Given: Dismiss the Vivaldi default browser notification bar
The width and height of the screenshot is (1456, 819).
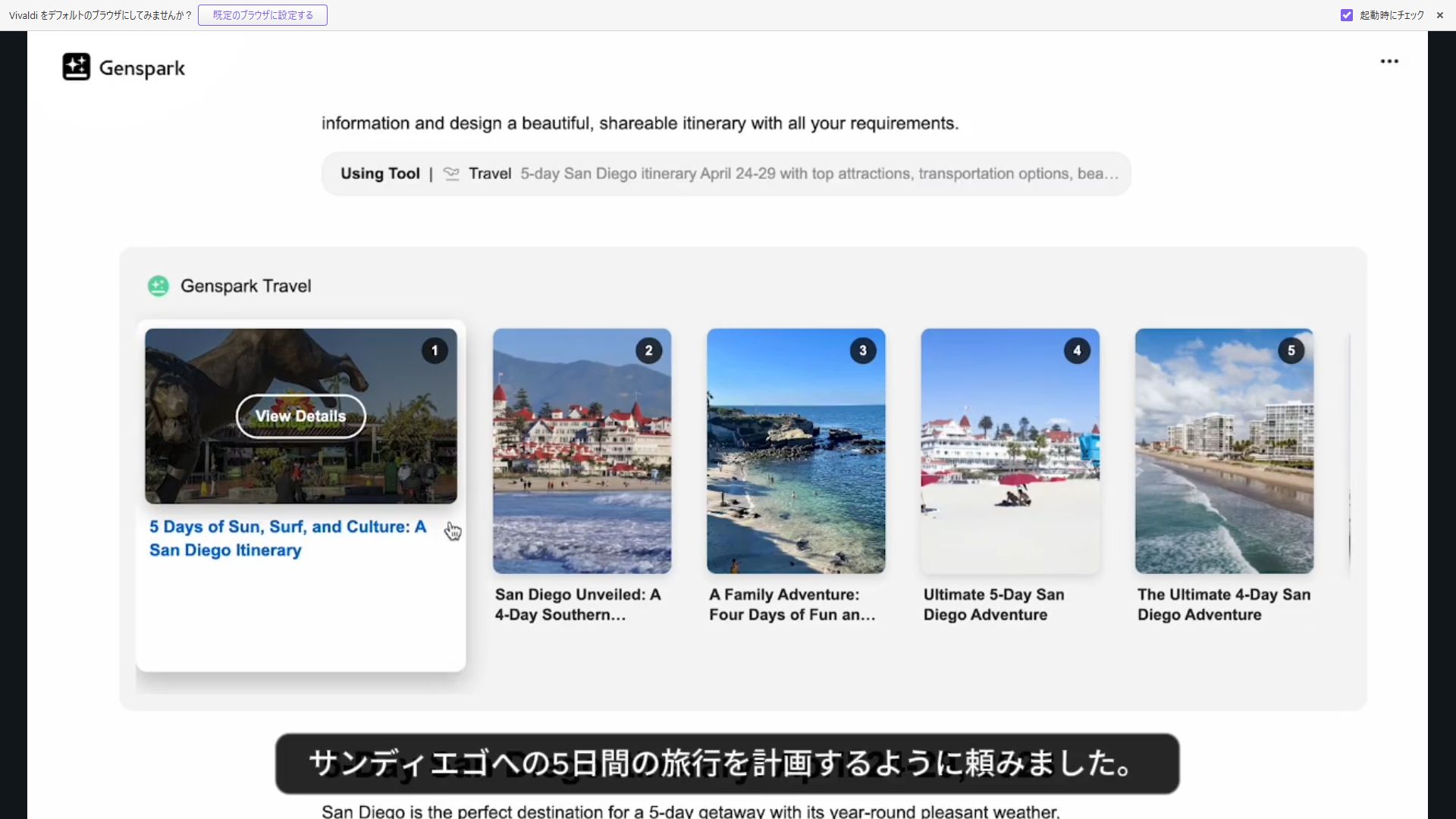Looking at the screenshot, I should point(1439,15).
